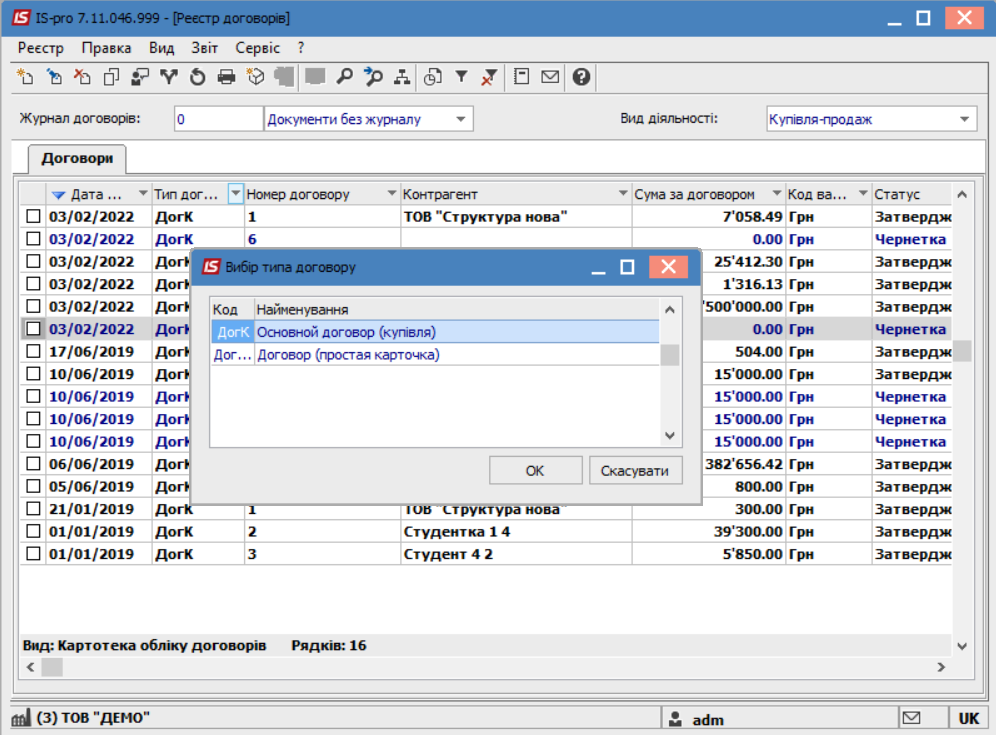
Task: Open the Вид діяльності dropdown
Action: tap(965, 119)
